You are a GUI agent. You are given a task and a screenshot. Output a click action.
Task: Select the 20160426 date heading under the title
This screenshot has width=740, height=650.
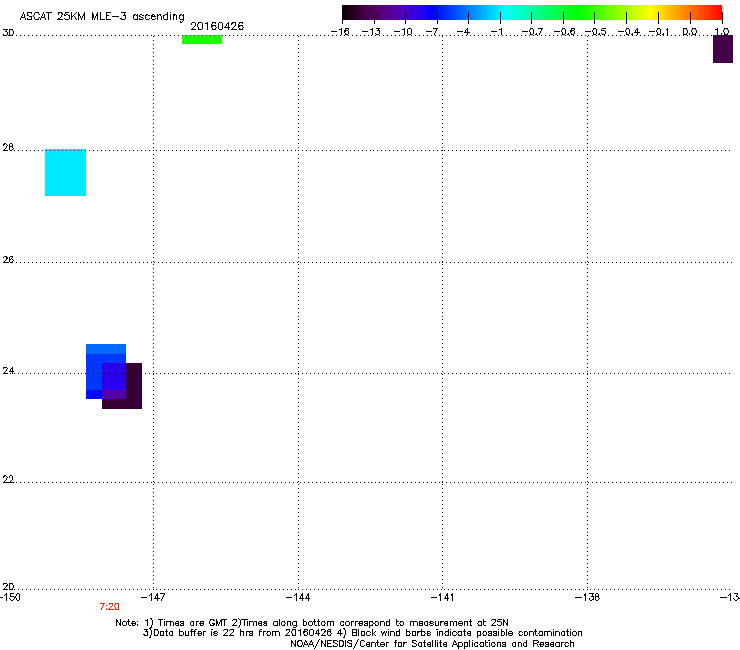217,26
